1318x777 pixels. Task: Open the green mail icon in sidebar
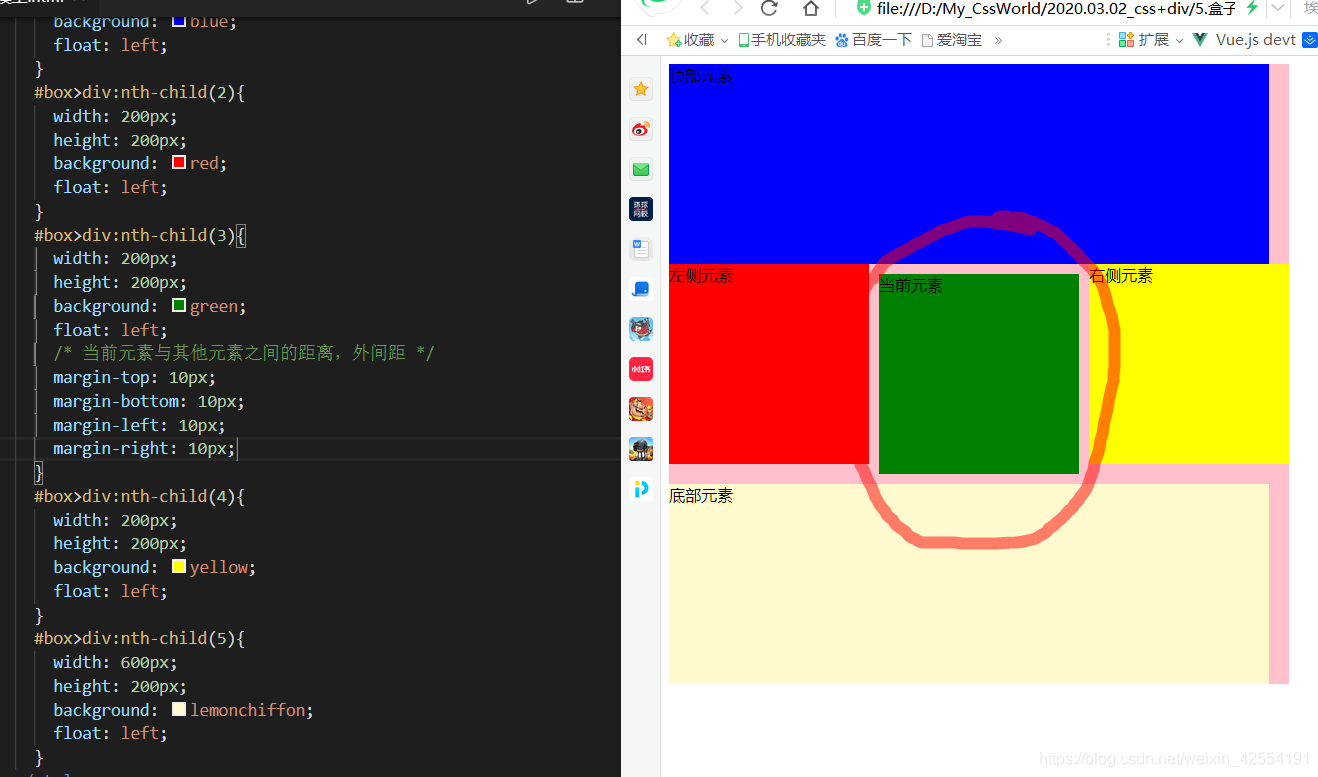pos(641,169)
